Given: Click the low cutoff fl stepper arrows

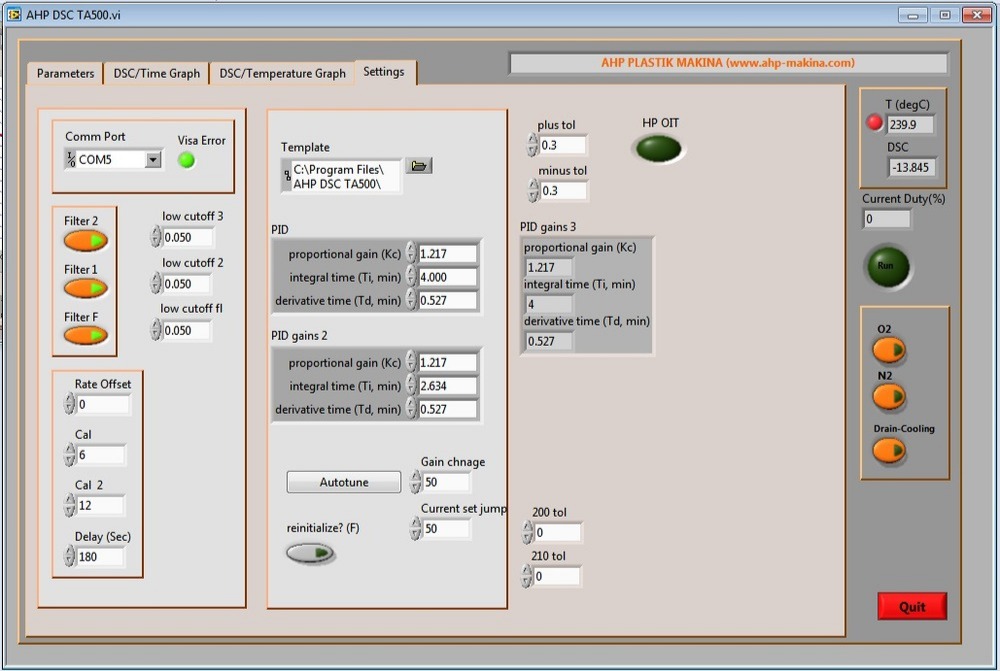Looking at the screenshot, I should tap(156, 330).
